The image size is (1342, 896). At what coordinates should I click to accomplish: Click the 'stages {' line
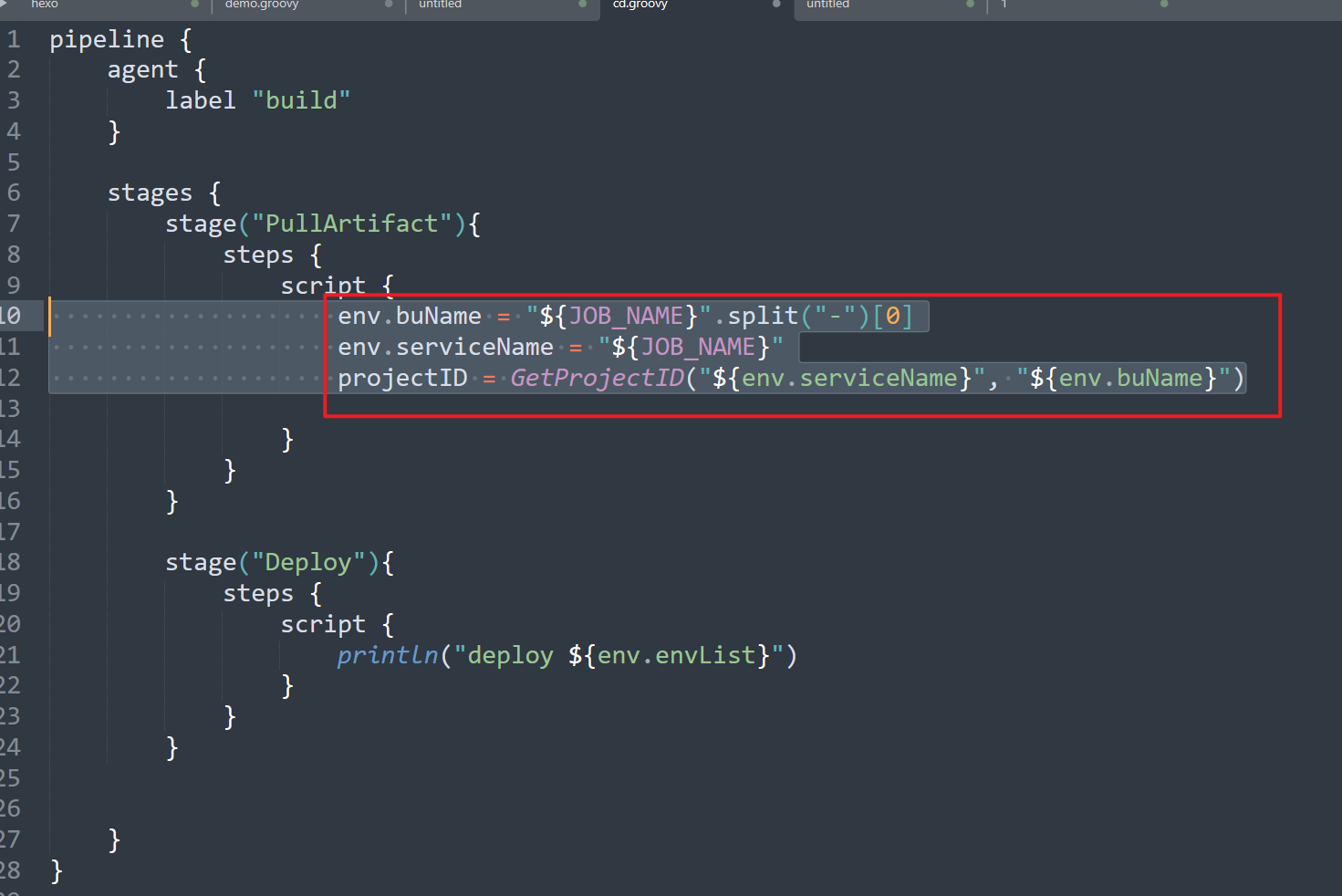pos(164,193)
